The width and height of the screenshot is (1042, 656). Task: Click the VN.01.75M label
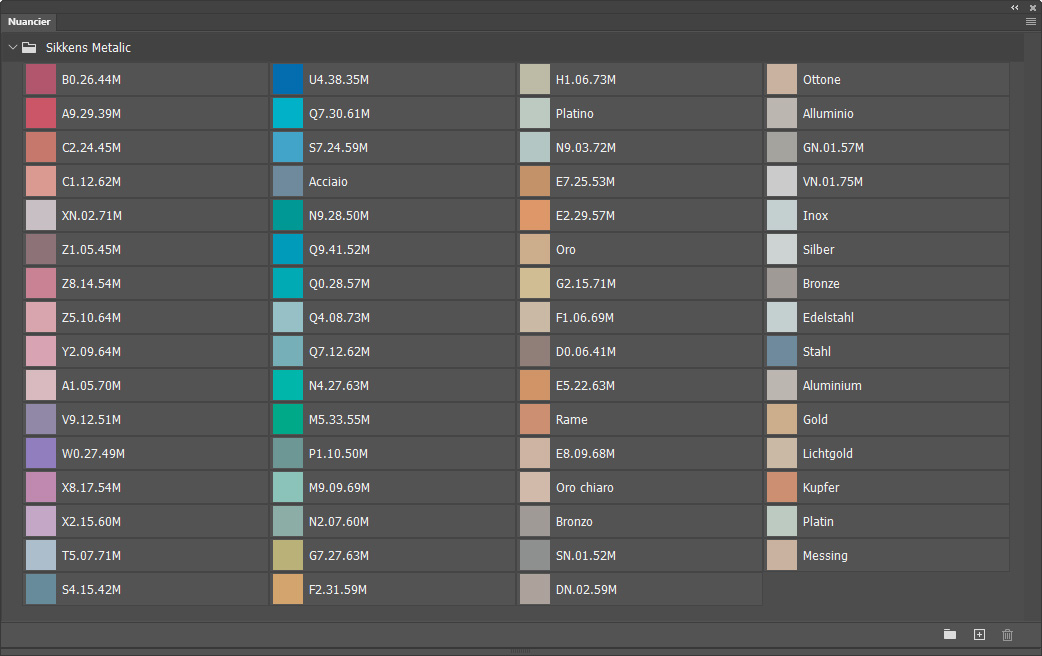coord(833,181)
